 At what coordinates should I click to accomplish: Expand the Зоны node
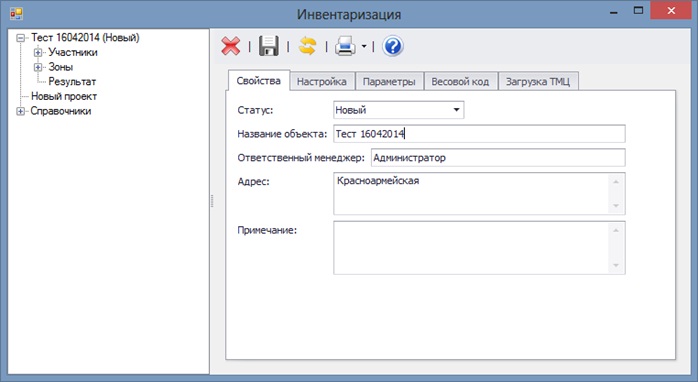(38, 67)
